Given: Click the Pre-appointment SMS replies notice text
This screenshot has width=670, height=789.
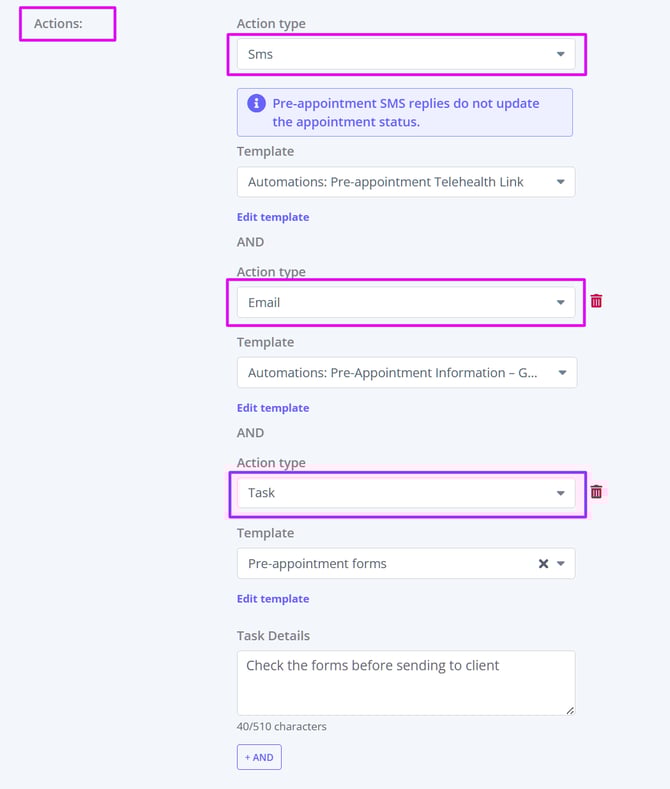Looking at the screenshot, I should click(406, 112).
